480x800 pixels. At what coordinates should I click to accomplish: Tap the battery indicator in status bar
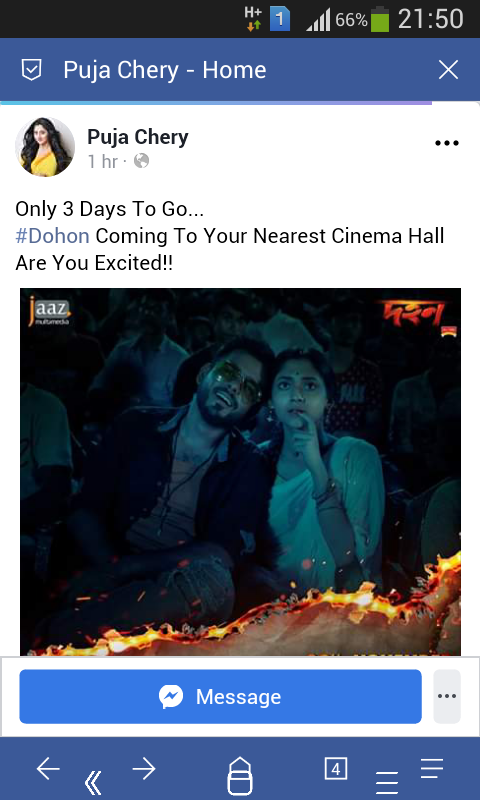pyautogui.click(x=380, y=19)
